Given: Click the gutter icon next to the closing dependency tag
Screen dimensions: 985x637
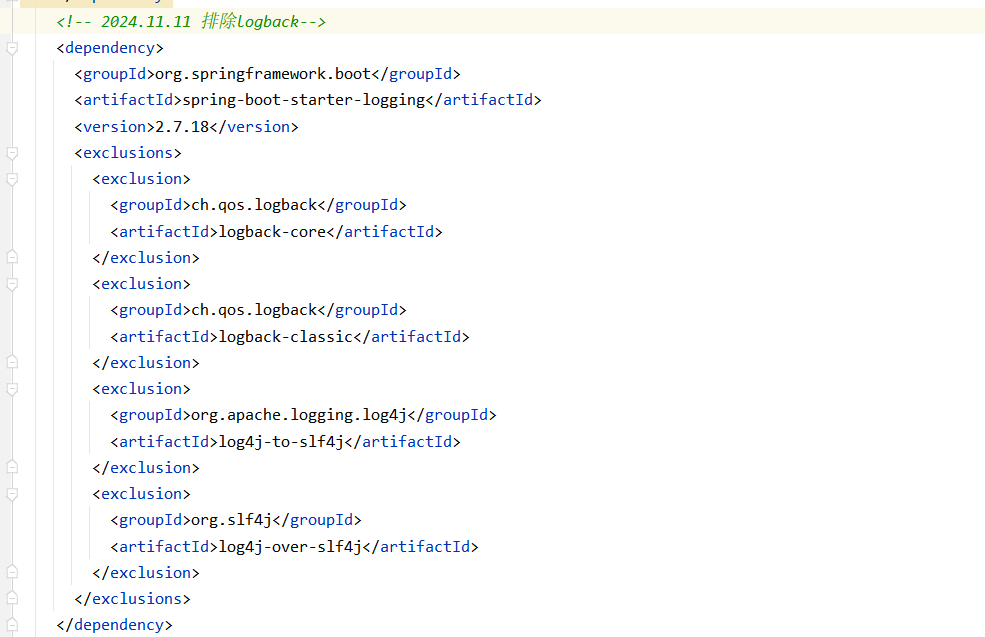Looking at the screenshot, I should [x=12, y=623].
